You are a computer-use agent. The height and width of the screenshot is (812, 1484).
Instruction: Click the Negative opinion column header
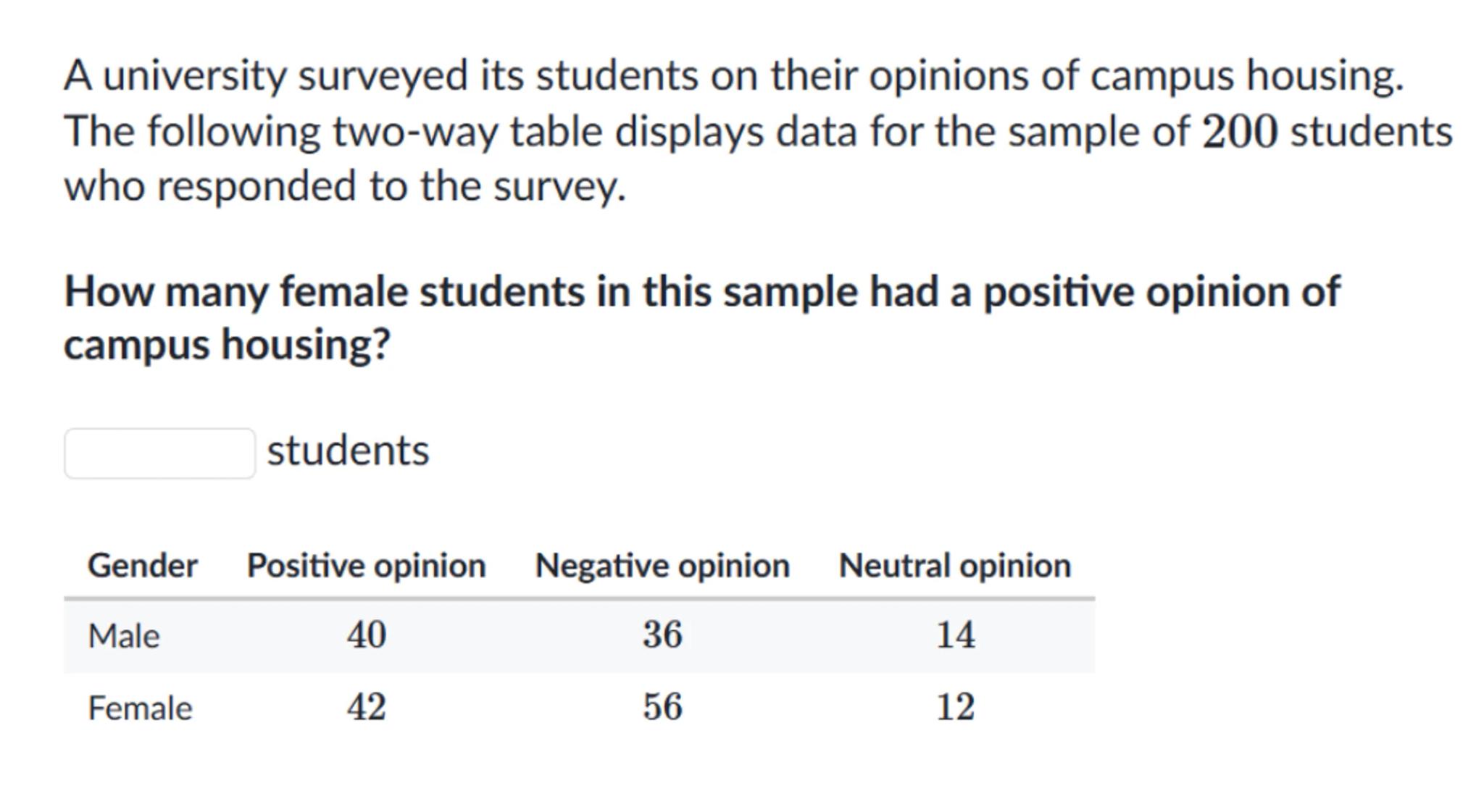[662, 566]
